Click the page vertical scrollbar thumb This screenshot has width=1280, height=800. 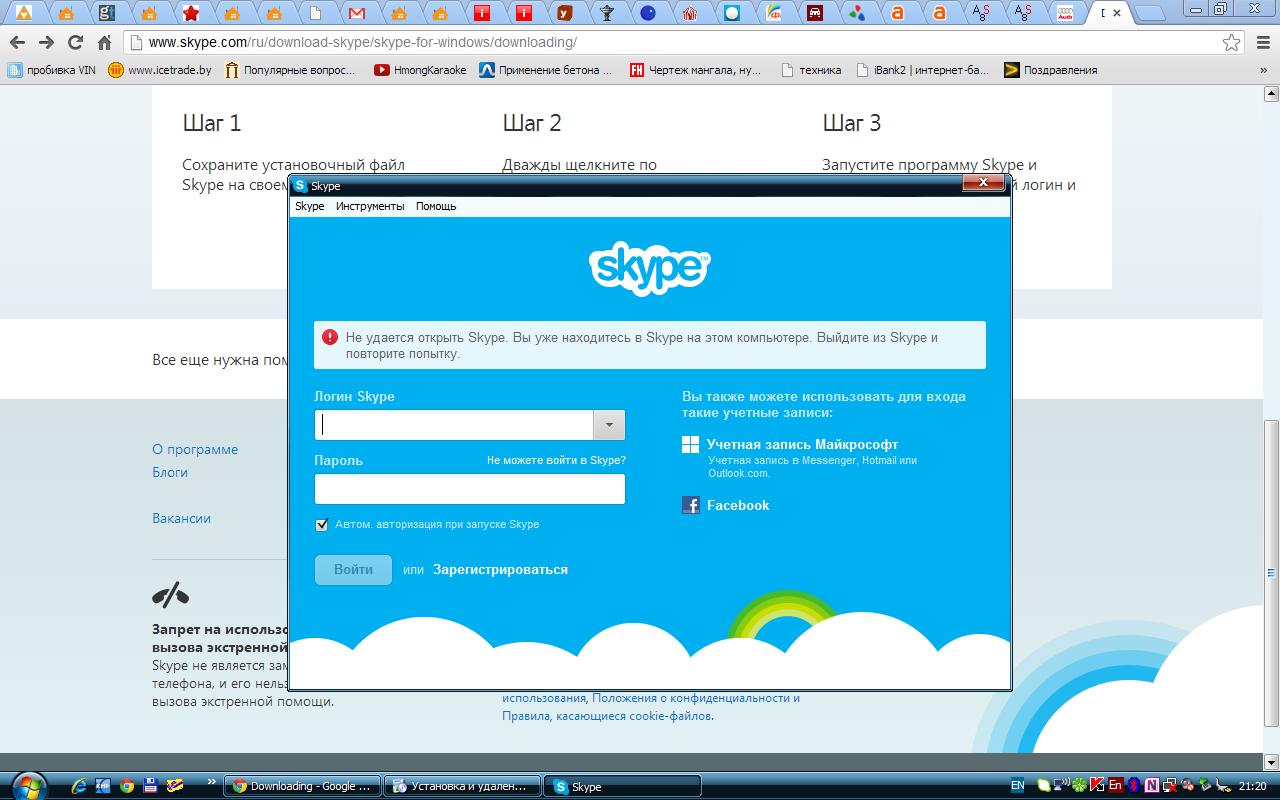(1272, 573)
